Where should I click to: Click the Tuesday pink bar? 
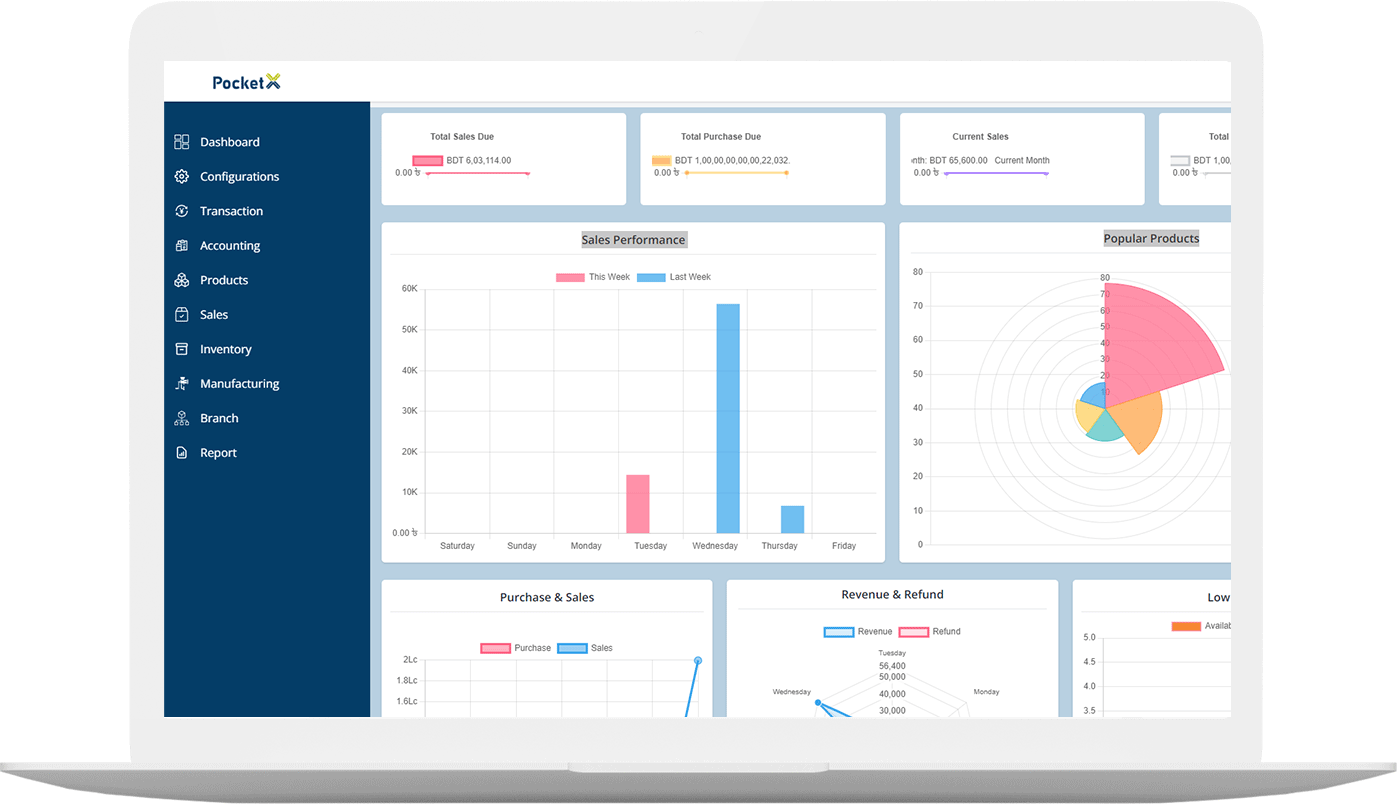point(638,504)
